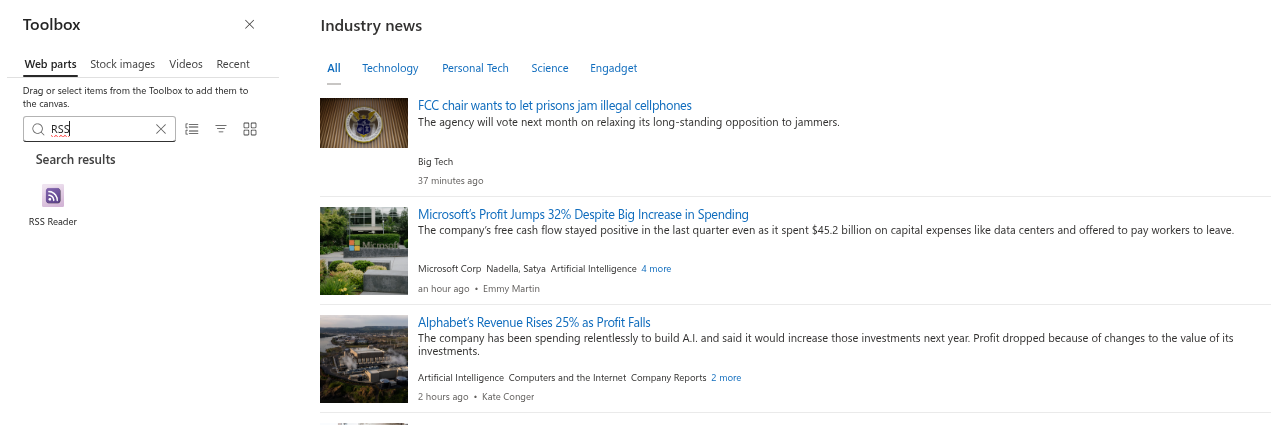Click "Artificial Intelligence" tag on Alphabet article
Screen dimensions: 1281x425
[461, 378]
